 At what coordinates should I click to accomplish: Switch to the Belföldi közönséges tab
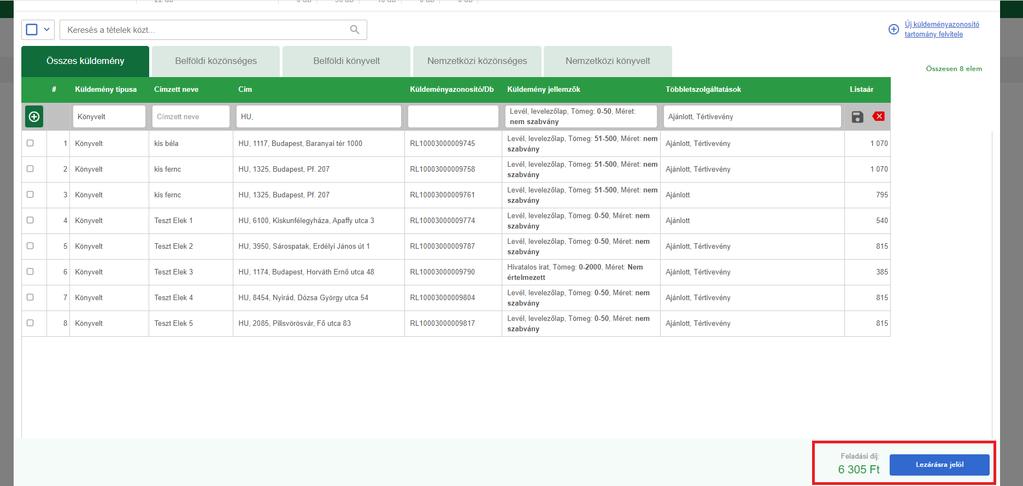pos(216,61)
